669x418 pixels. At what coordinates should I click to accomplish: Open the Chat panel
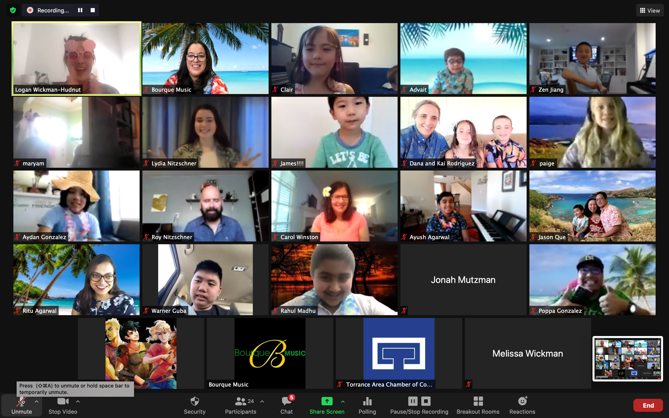click(x=286, y=403)
